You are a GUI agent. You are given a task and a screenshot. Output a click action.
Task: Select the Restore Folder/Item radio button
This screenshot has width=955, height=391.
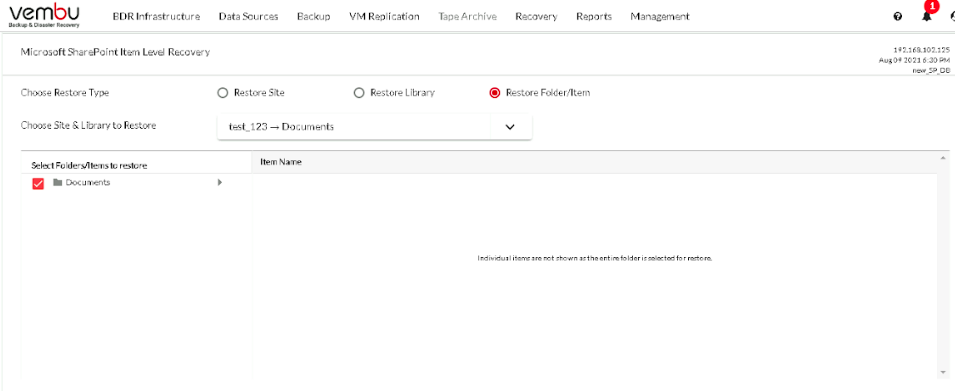click(495, 93)
